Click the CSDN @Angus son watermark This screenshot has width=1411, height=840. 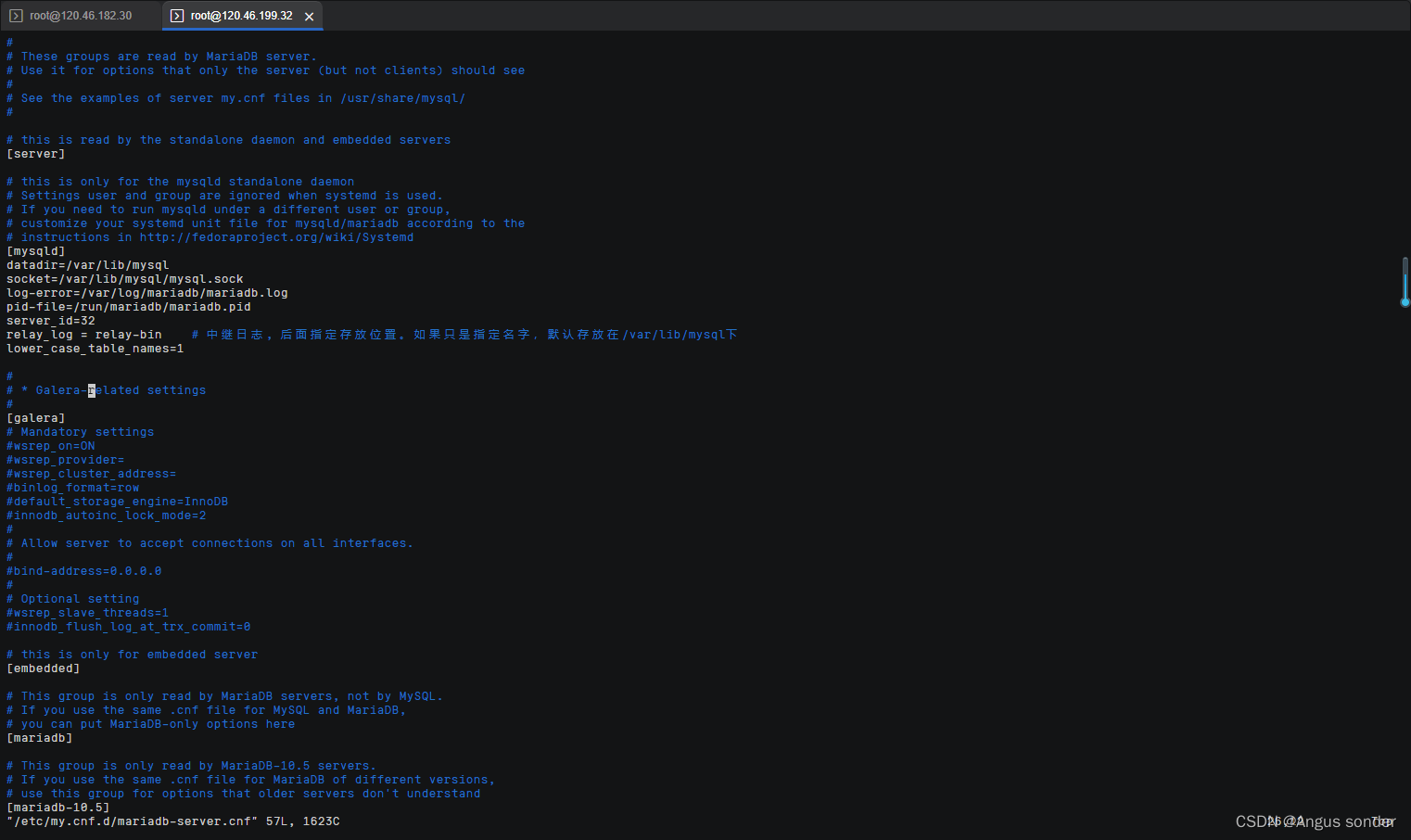(1316, 821)
